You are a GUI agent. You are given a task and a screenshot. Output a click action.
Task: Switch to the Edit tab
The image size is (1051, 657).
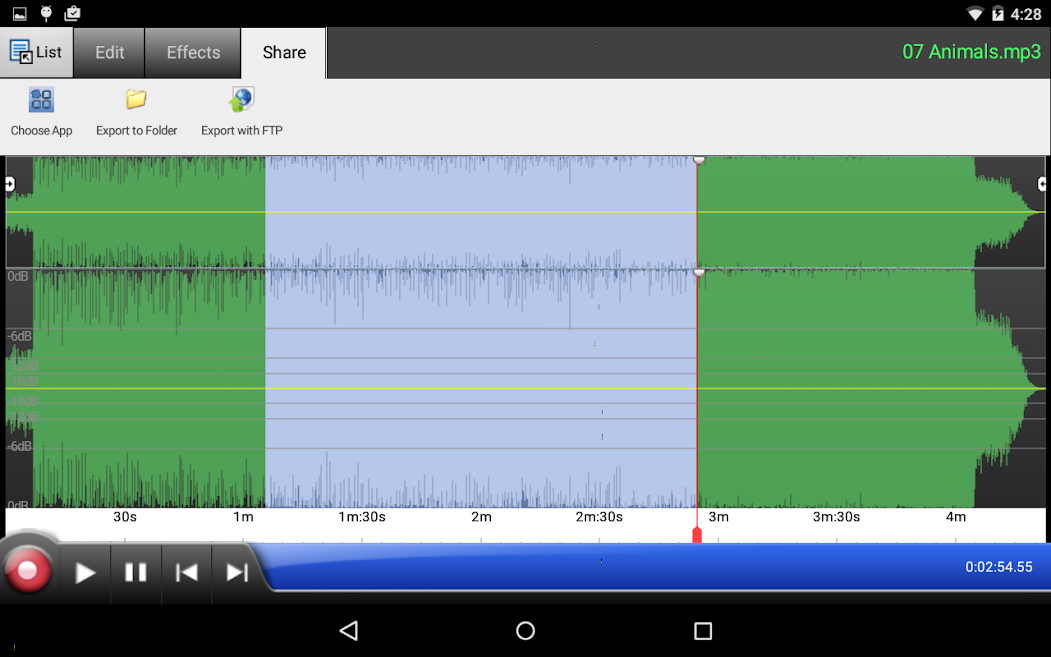coord(108,52)
